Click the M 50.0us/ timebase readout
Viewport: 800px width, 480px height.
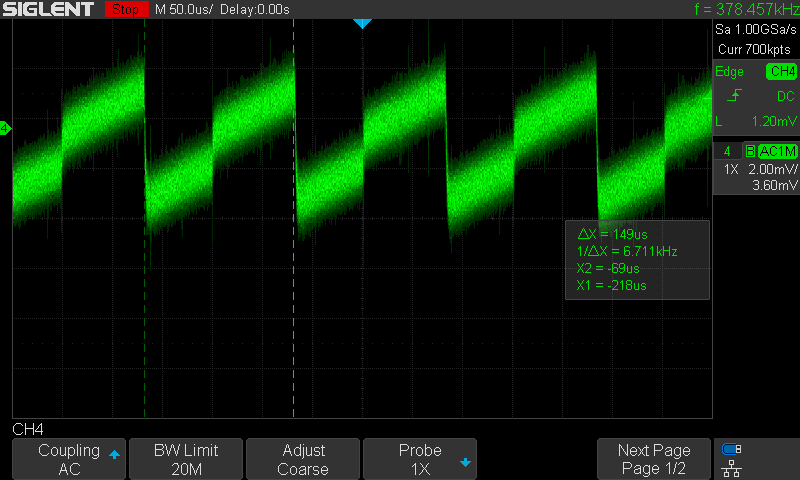coord(184,9)
